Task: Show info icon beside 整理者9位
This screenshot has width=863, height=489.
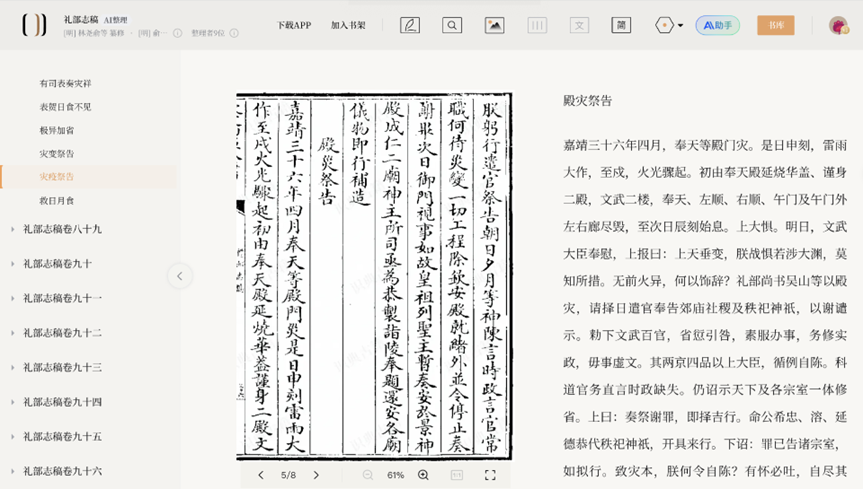Action: pos(234,33)
